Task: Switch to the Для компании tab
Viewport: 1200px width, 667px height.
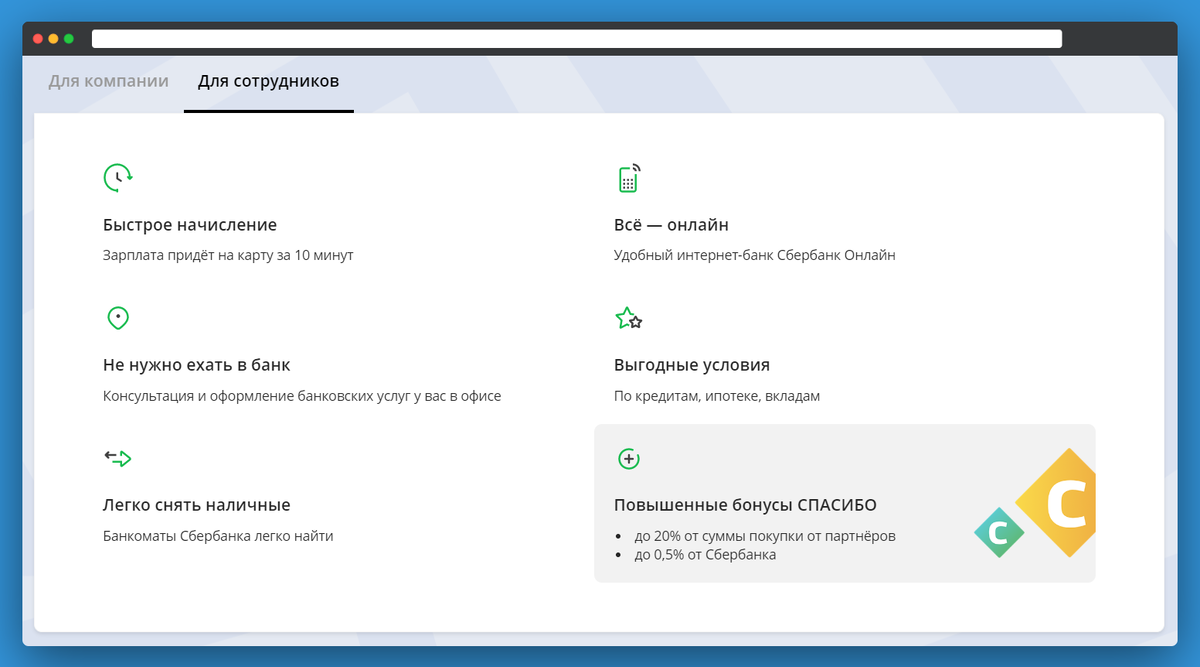Action: click(x=108, y=81)
